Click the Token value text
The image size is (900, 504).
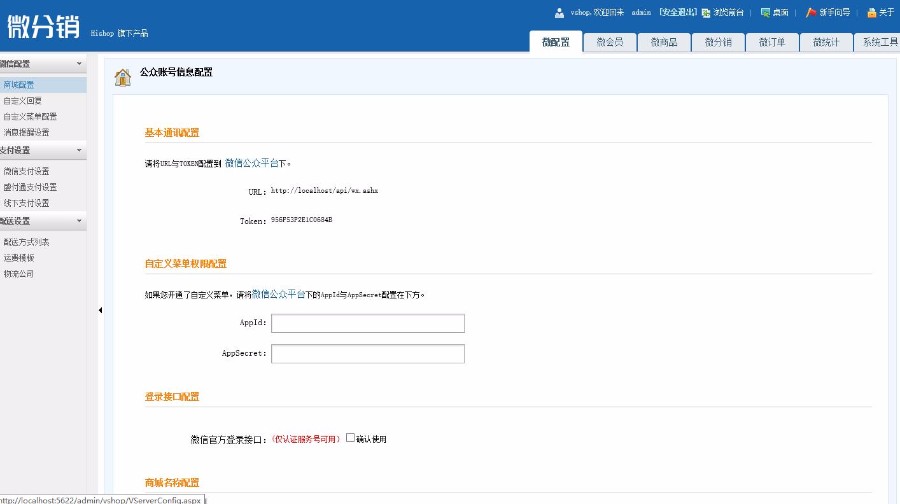point(301,220)
